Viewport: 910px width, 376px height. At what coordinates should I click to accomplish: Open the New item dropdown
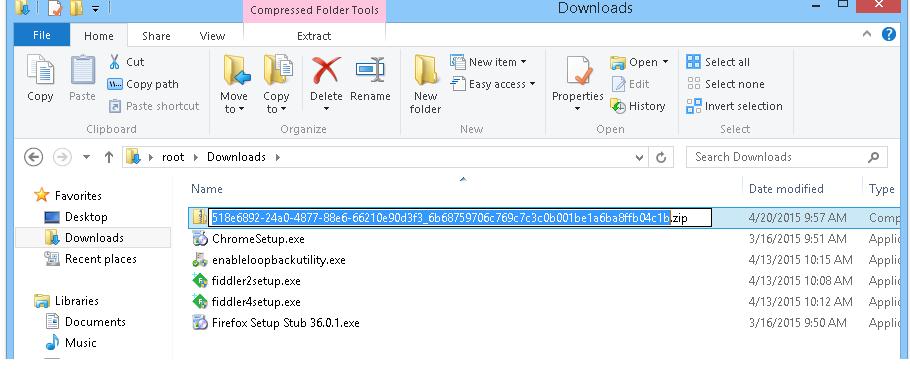[489, 62]
